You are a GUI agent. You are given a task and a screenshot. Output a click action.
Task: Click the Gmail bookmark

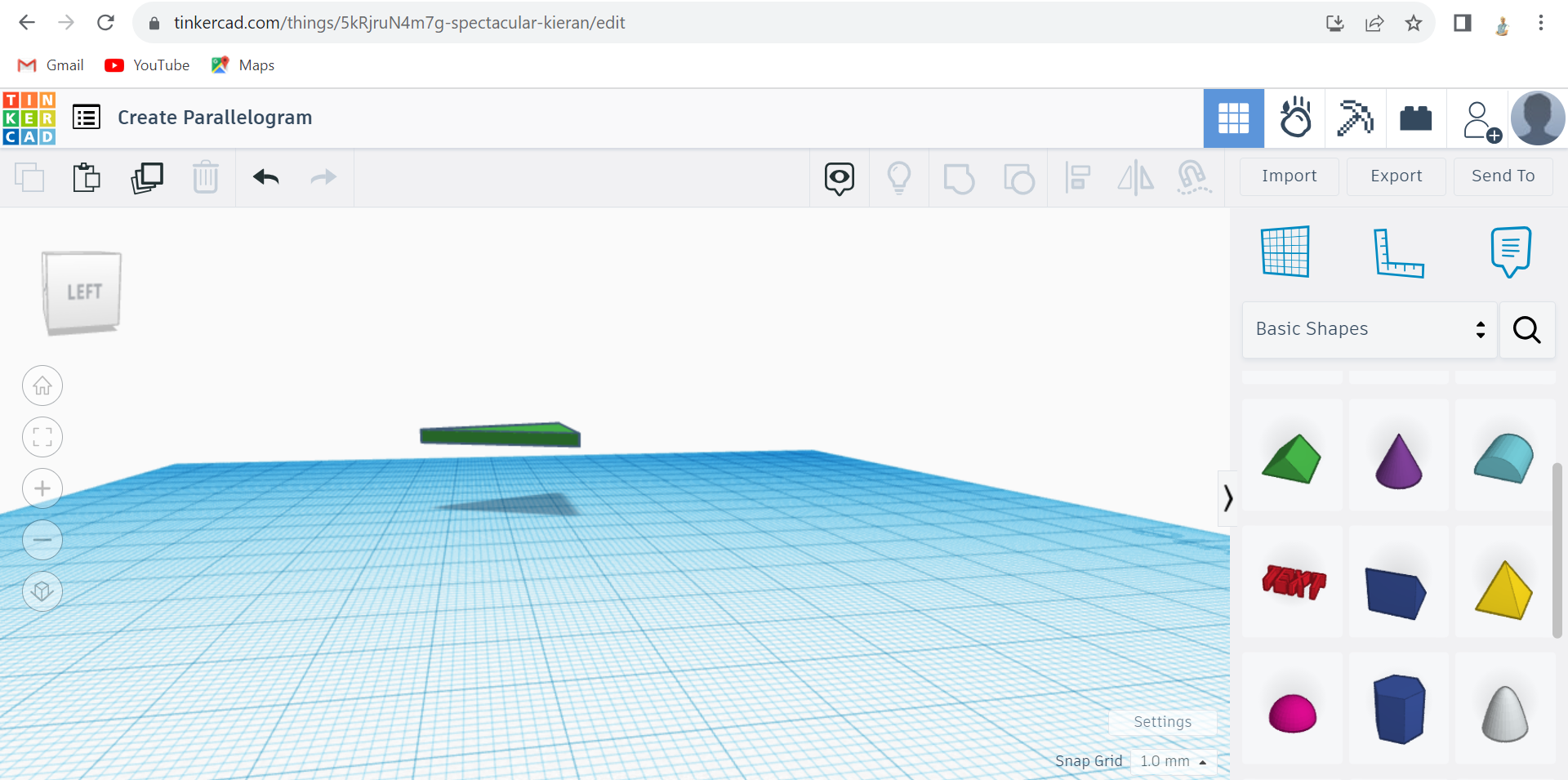[x=51, y=65]
